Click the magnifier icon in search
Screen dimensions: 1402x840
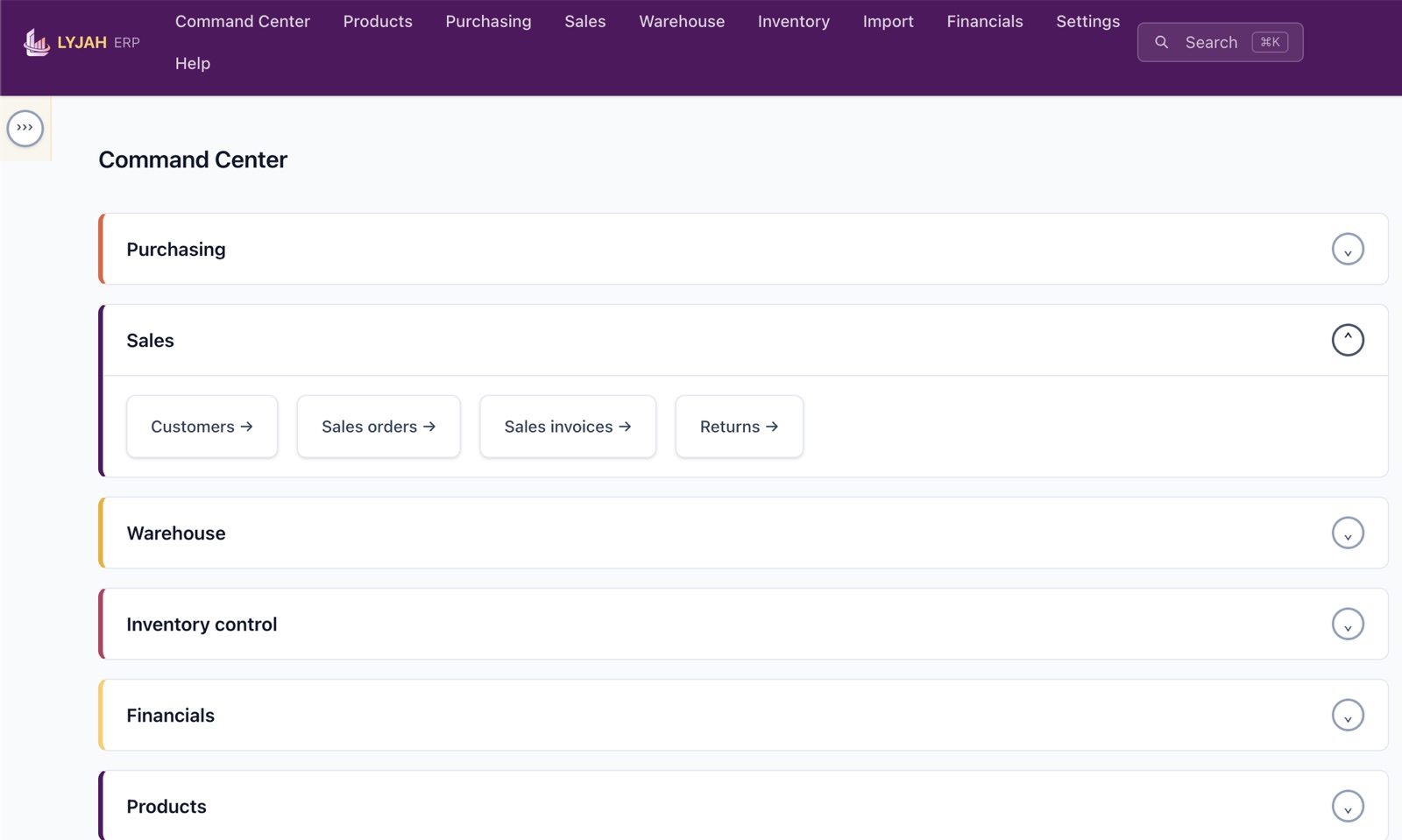pos(1161,42)
